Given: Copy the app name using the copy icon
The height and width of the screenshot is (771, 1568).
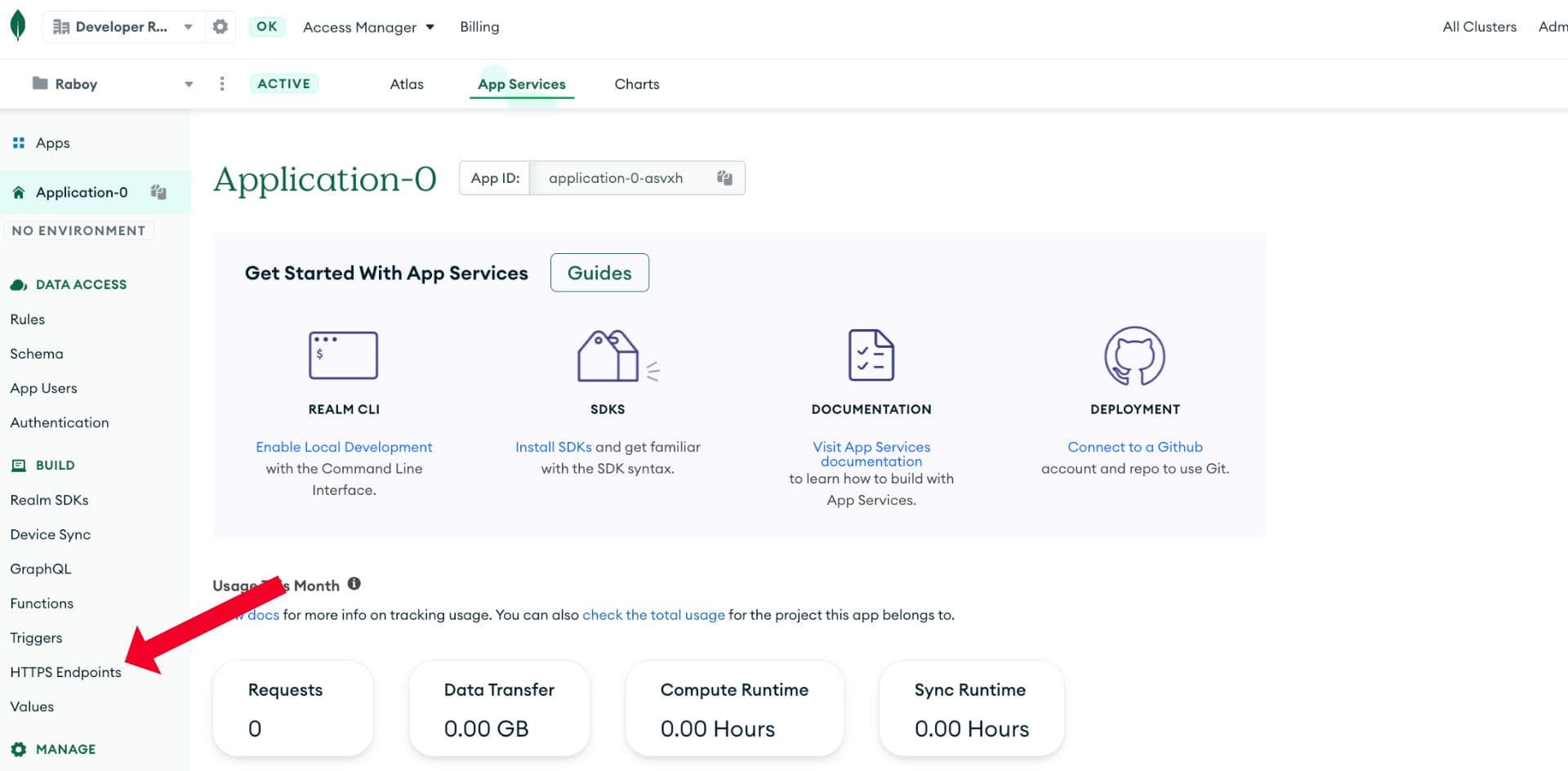Looking at the screenshot, I should (158, 191).
